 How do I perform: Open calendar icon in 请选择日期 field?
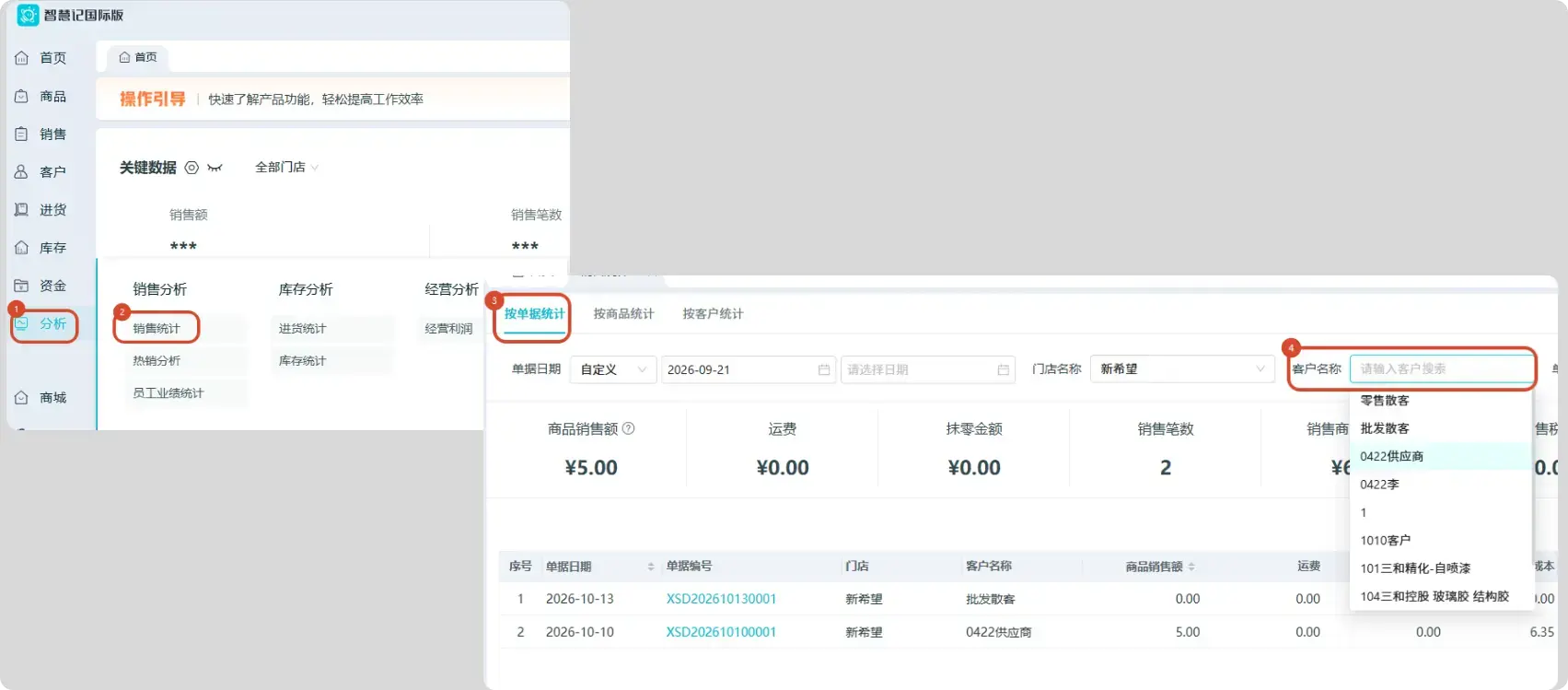tap(1004, 369)
